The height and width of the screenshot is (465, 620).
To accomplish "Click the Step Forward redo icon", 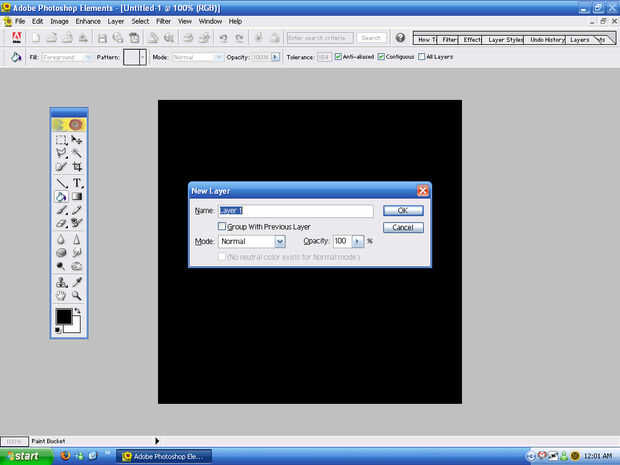I will coord(239,38).
